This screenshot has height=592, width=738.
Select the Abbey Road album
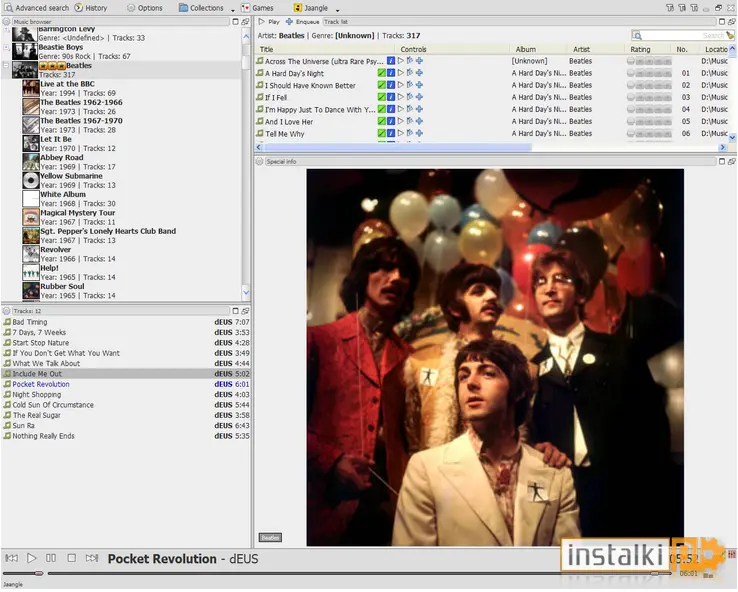tap(62, 158)
